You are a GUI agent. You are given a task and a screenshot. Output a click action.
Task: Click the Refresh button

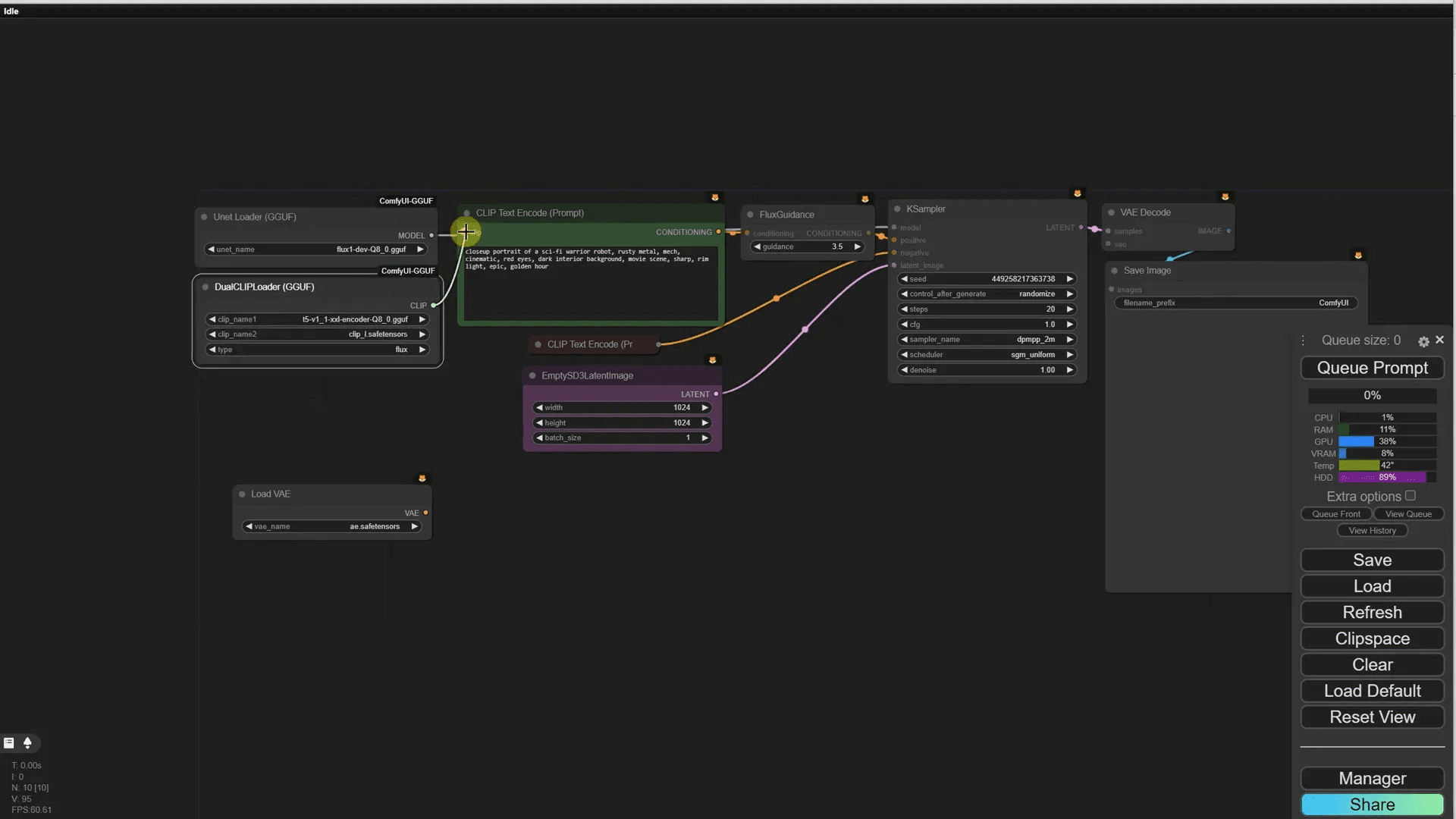[1372, 612]
